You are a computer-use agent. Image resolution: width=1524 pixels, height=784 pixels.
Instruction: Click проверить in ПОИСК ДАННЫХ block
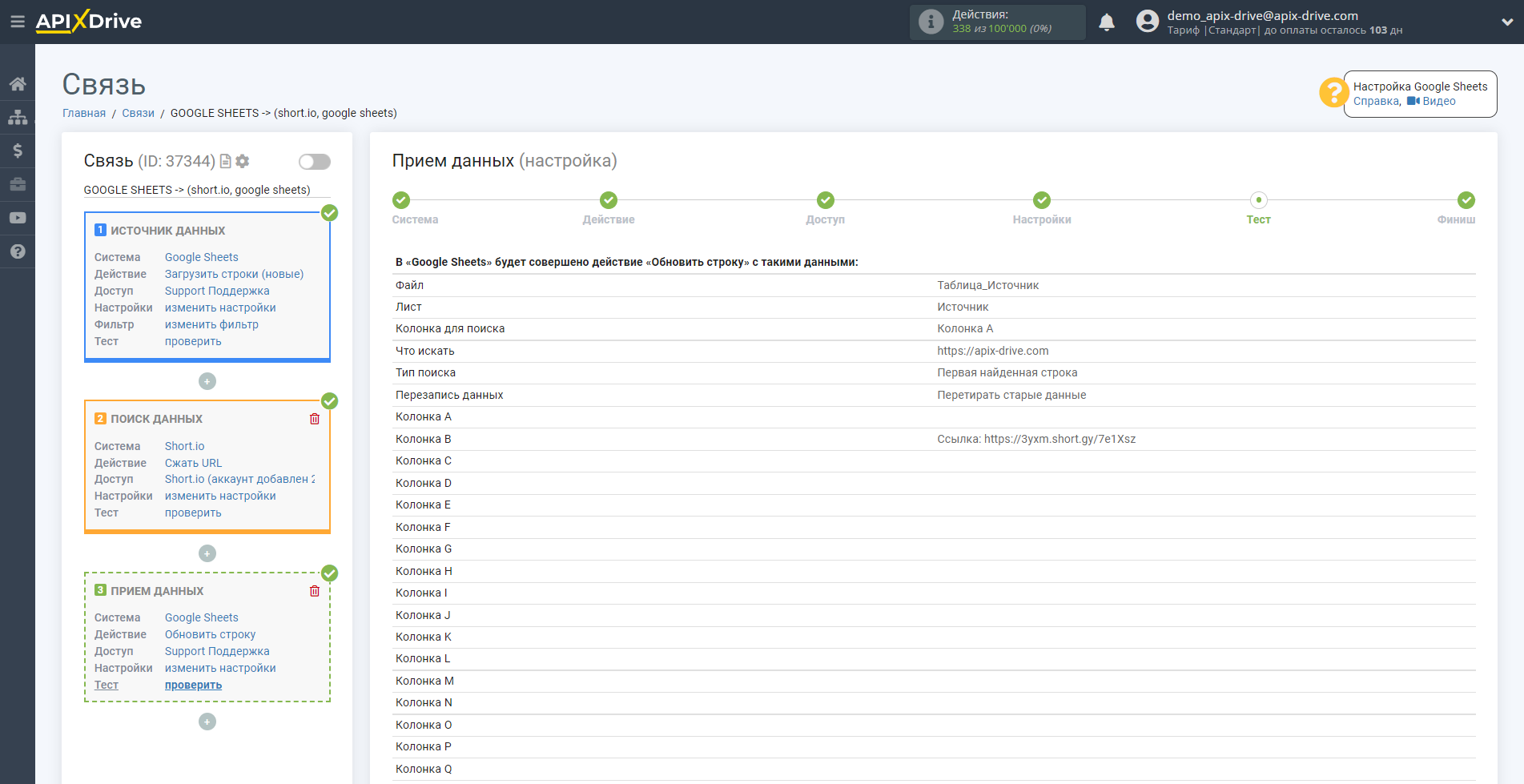coord(193,513)
